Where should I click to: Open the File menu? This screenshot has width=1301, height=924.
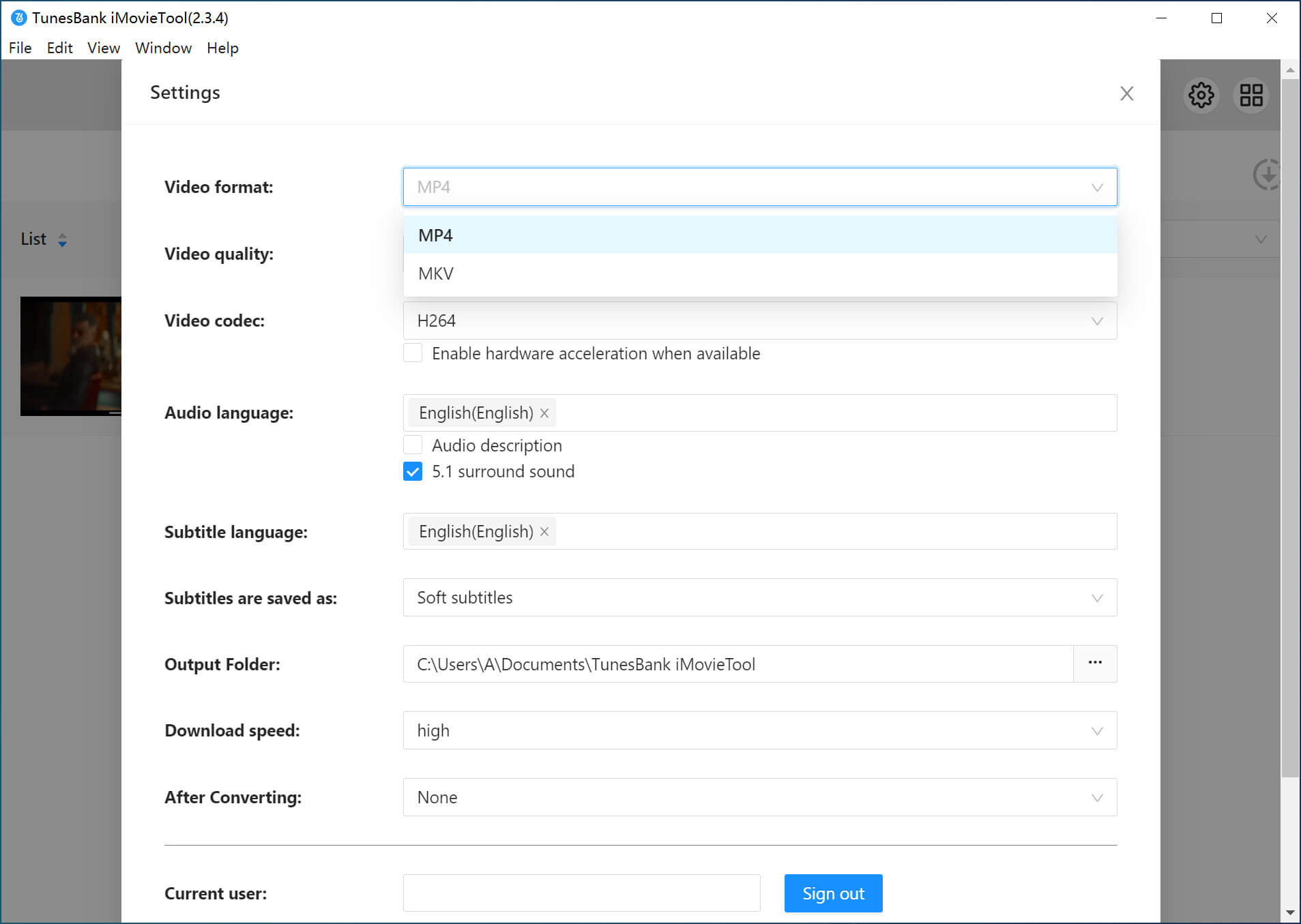click(x=20, y=48)
